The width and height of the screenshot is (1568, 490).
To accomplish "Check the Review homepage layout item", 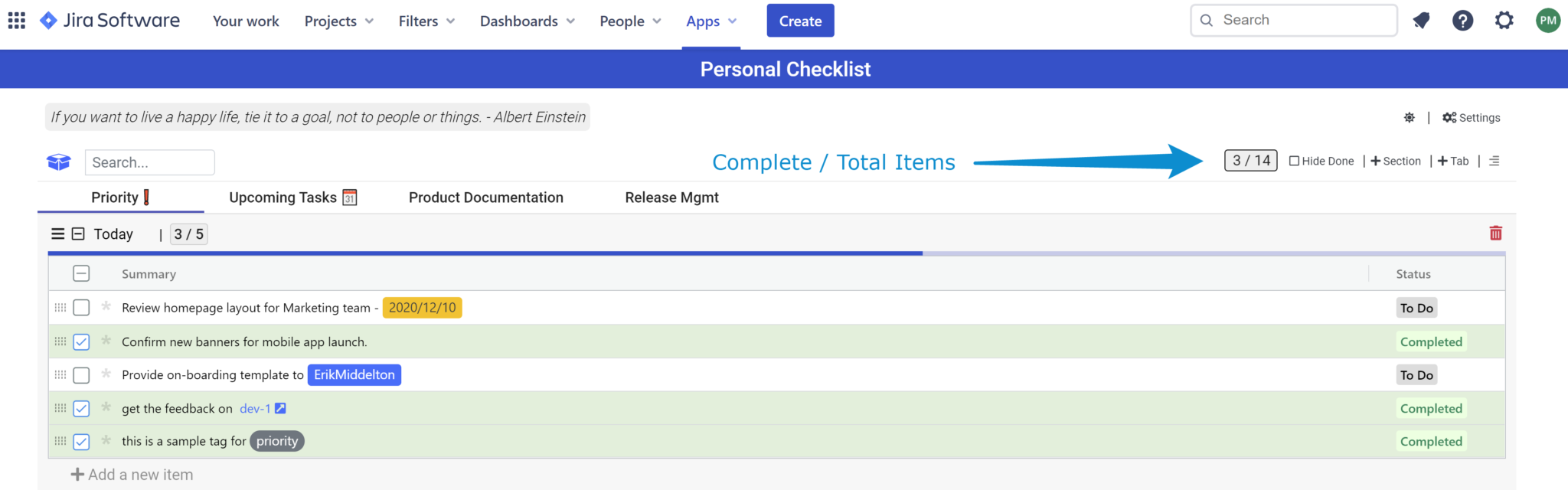I will pyautogui.click(x=81, y=308).
